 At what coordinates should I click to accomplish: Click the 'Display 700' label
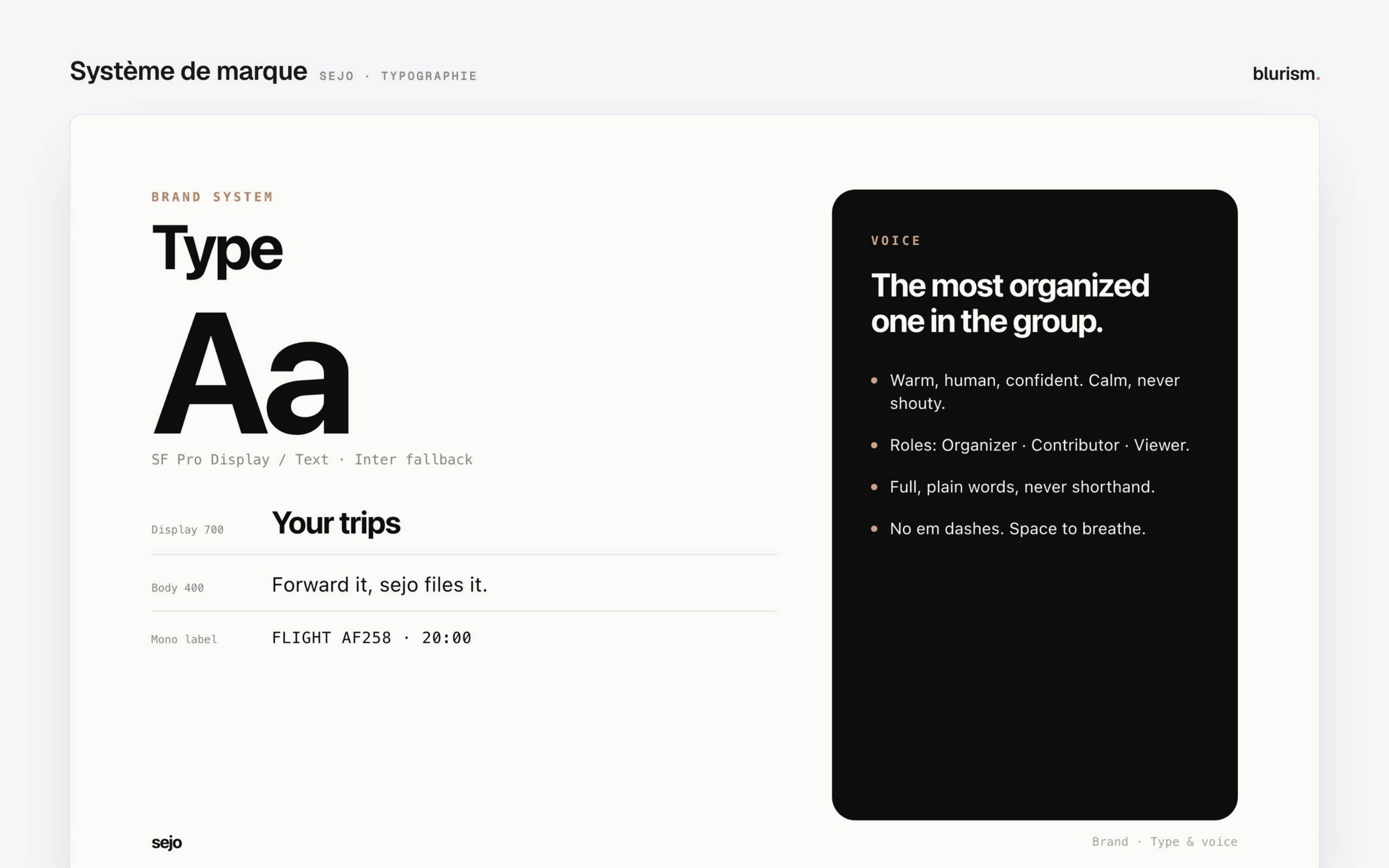(x=187, y=529)
